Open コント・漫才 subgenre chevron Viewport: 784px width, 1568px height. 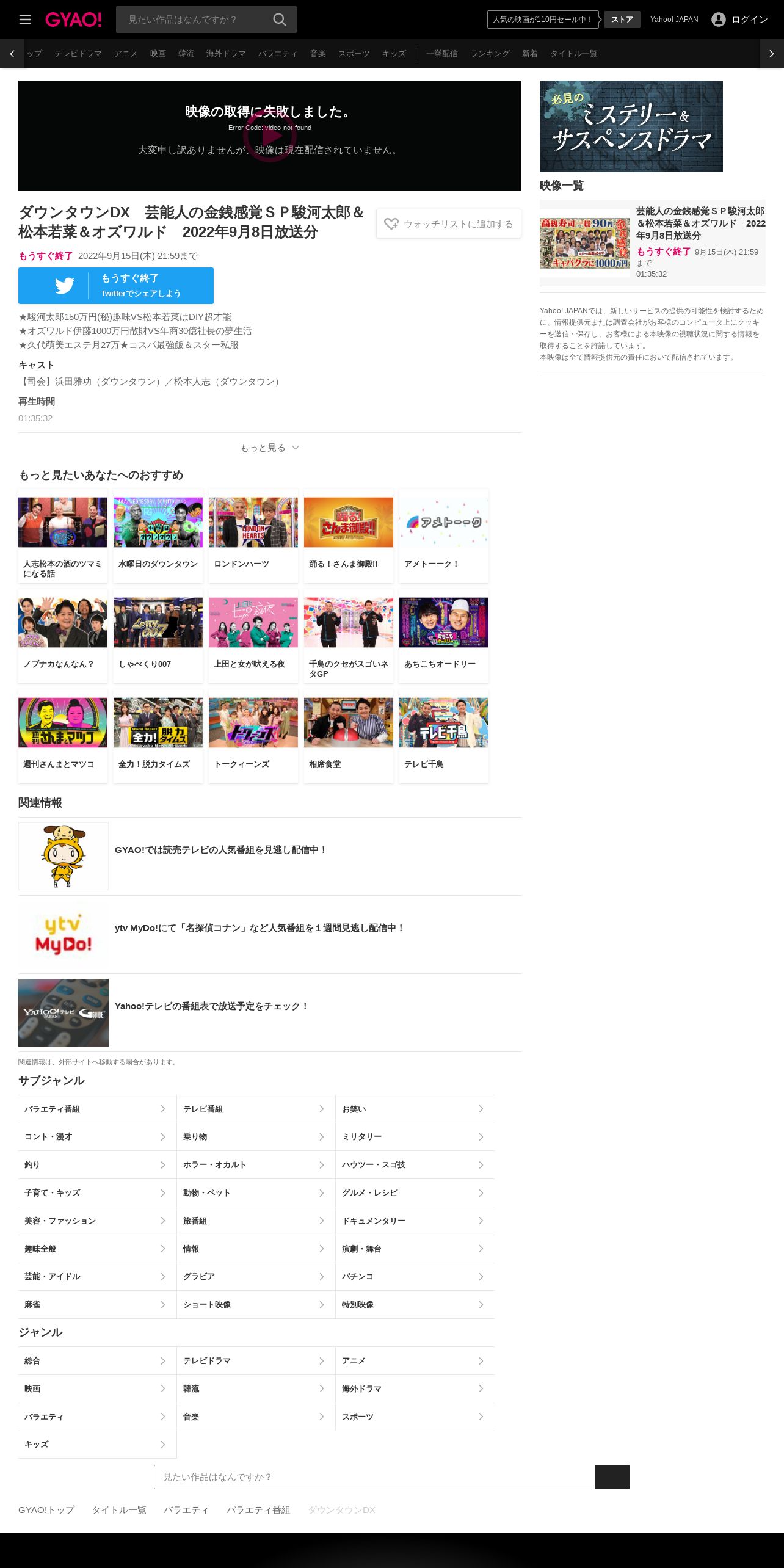163,1137
